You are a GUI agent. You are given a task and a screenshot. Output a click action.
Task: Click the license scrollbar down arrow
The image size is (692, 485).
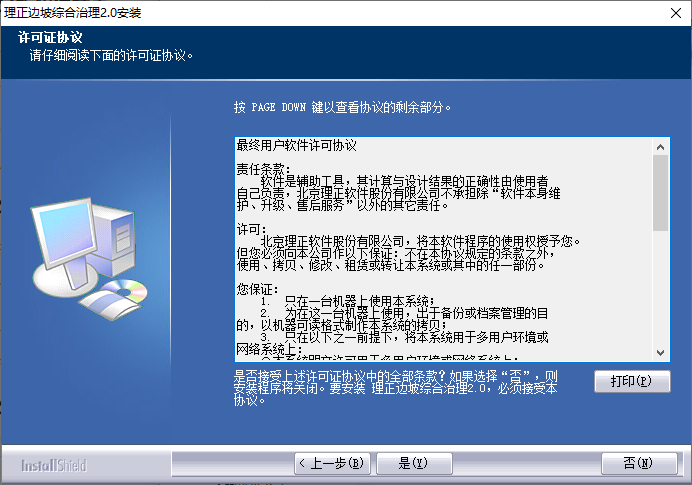point(660,353)
